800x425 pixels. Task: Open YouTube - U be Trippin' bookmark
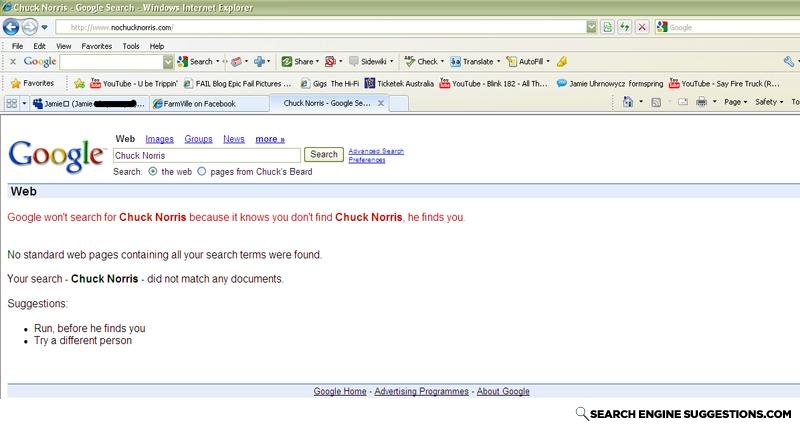(x=134, y=83)
